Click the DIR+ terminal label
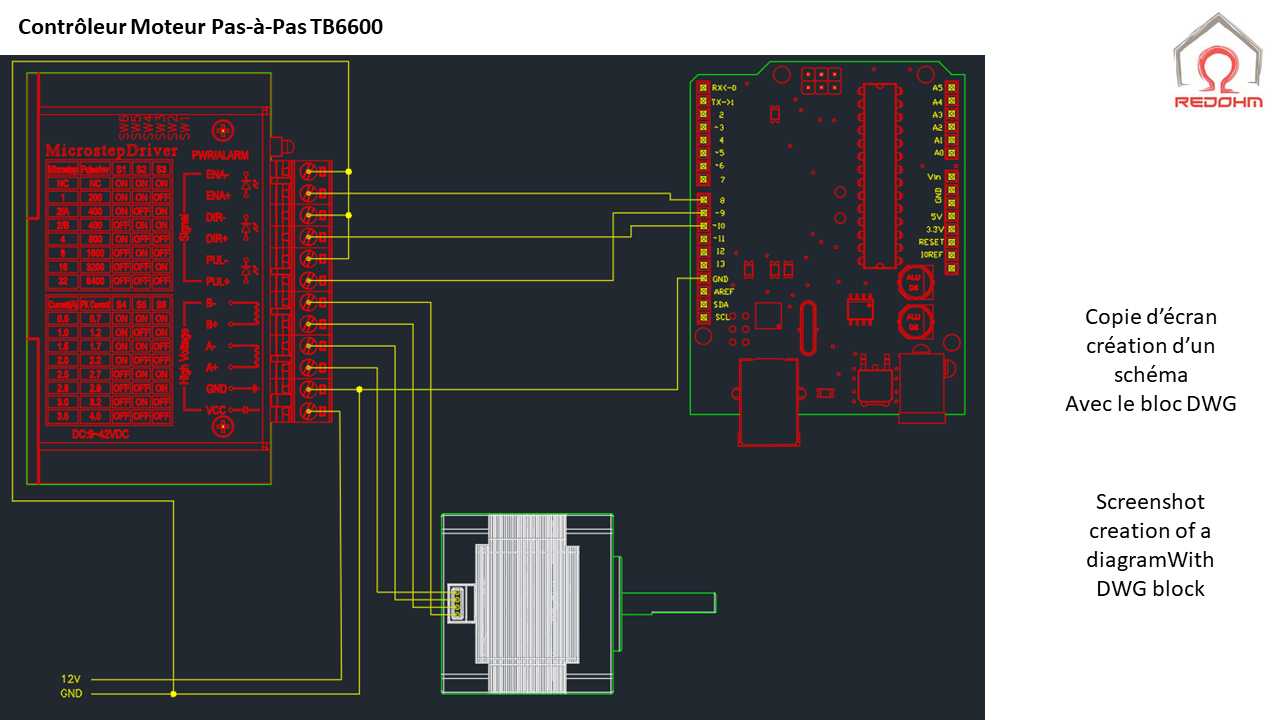 217,238
